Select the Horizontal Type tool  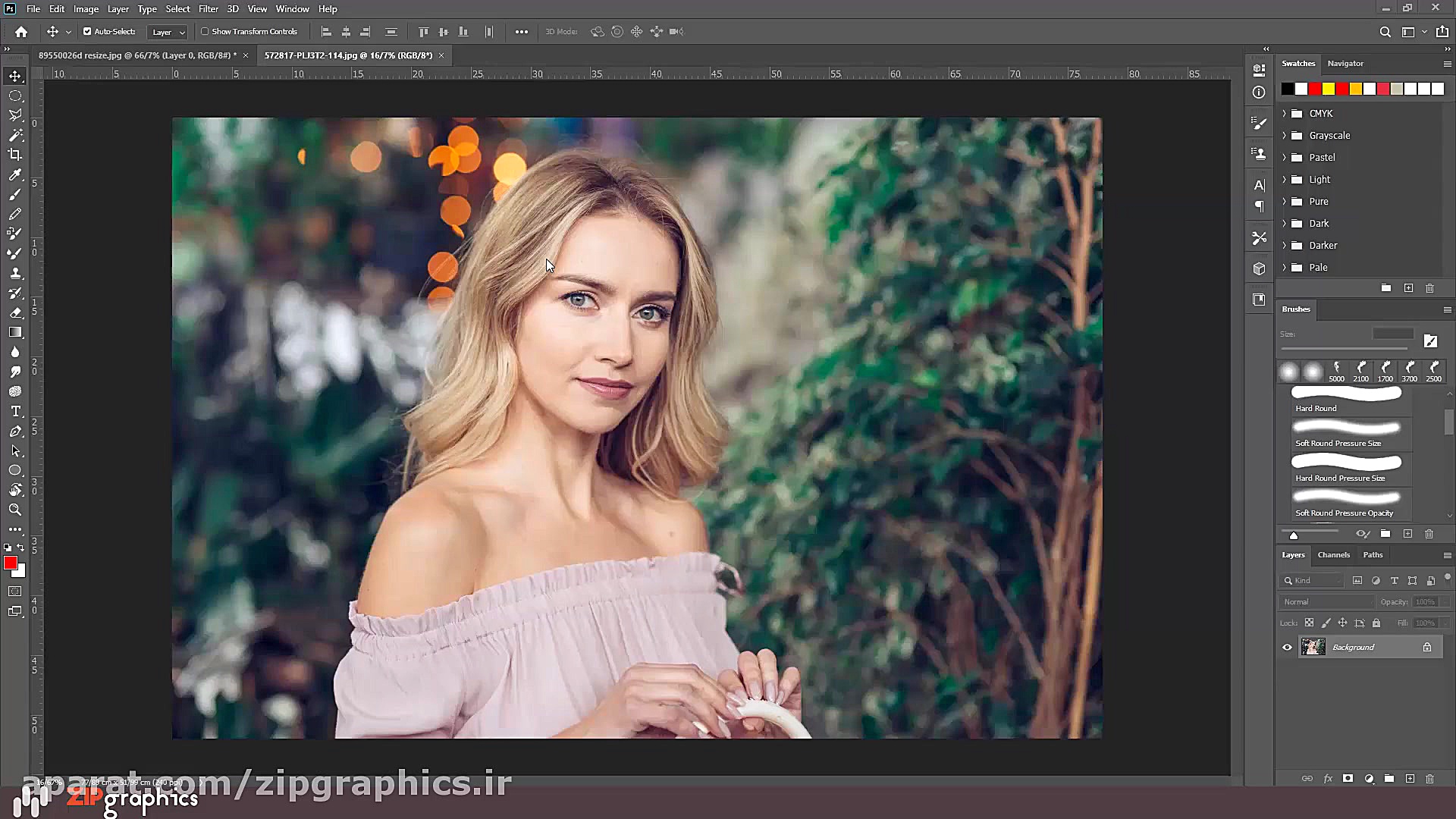point(15,411)
